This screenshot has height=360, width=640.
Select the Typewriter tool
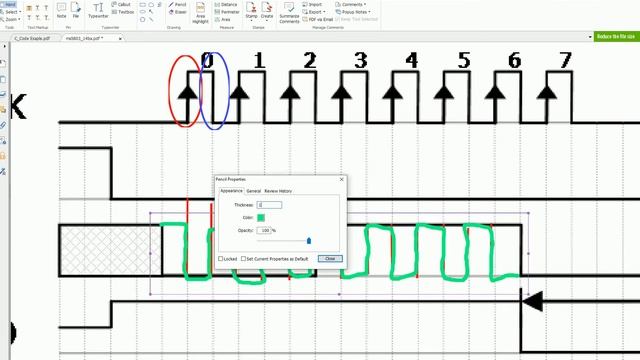[98, 10]
